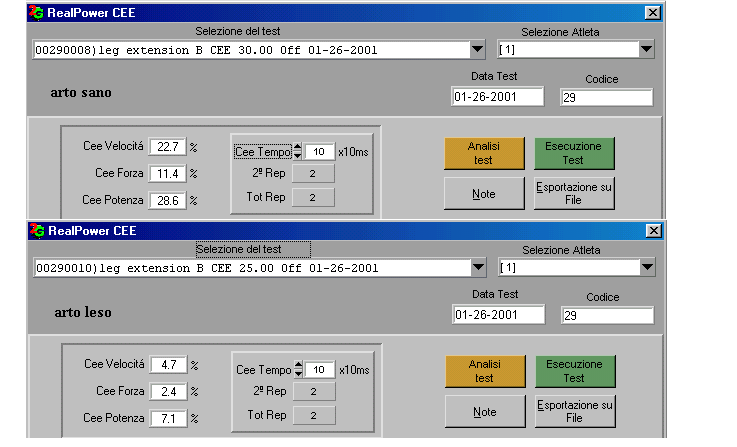This screenshot has height=447, width=737.
Task: Click Data Test field in arto leso window
Action: [498, 315]
